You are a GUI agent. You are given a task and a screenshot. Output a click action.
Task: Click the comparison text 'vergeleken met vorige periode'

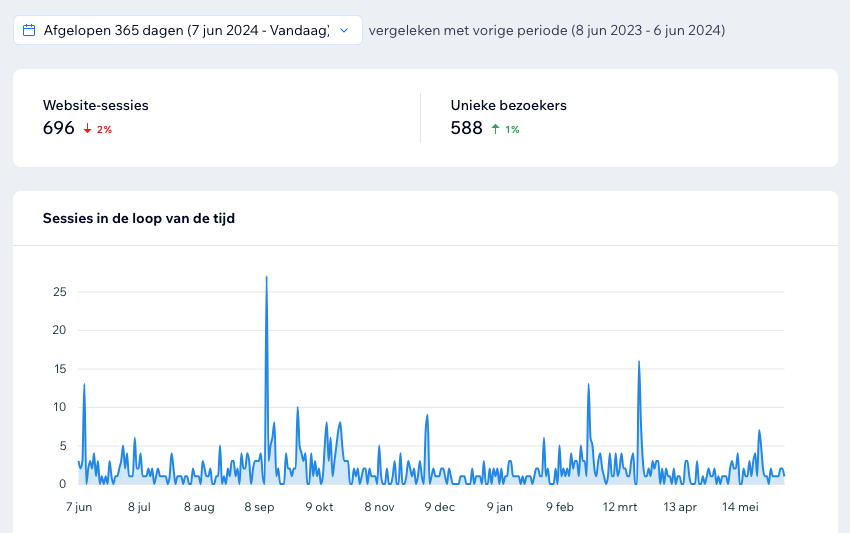click(x=468, y=30)
